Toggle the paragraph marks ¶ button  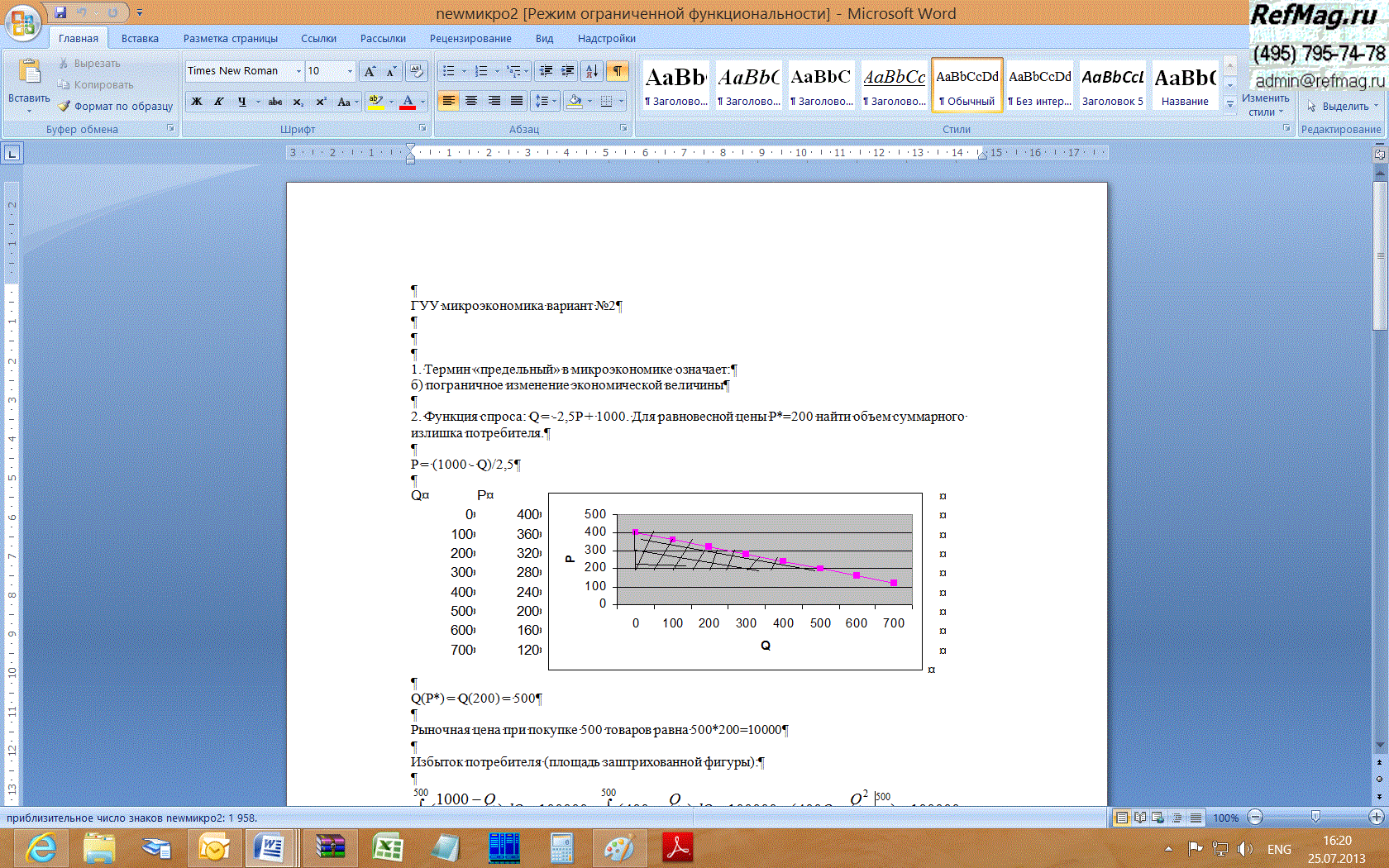tap(617, 71)
